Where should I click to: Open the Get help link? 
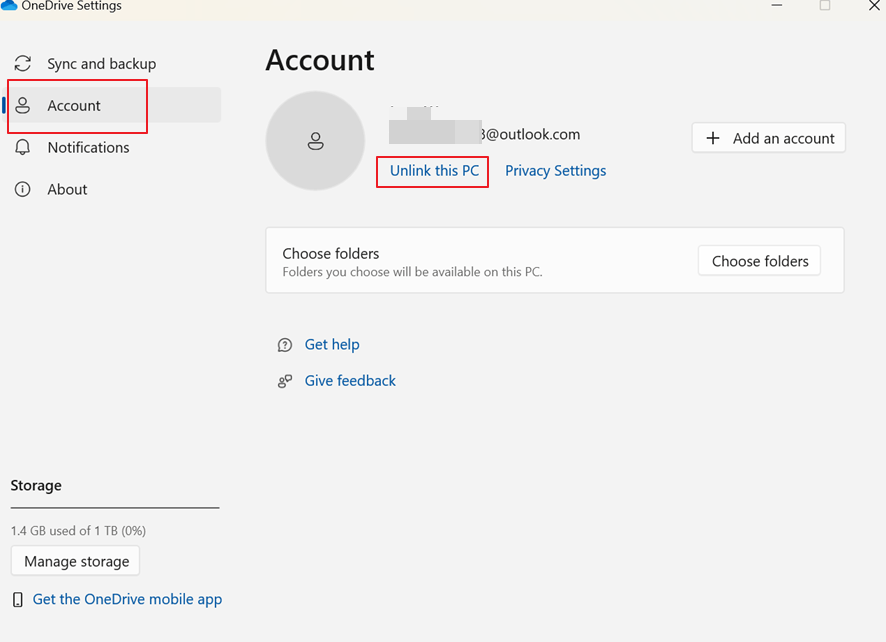332,345
